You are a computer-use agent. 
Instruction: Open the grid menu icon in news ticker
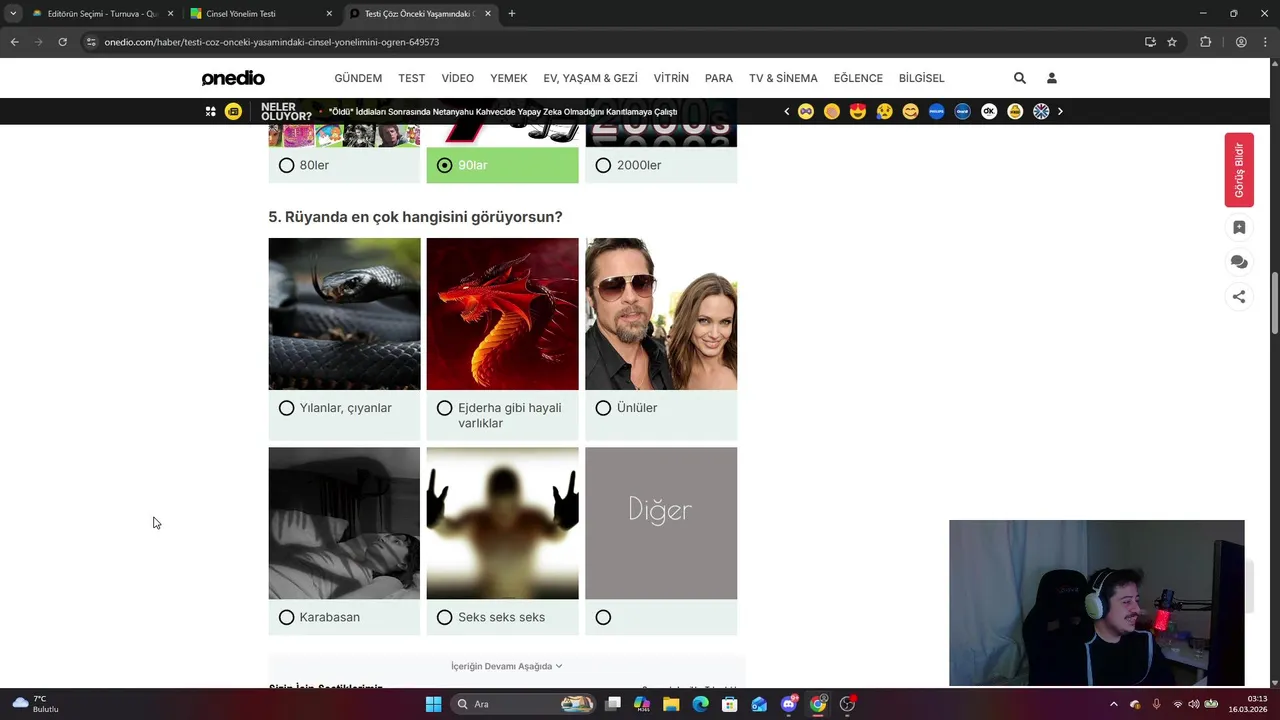pos(210,111)
